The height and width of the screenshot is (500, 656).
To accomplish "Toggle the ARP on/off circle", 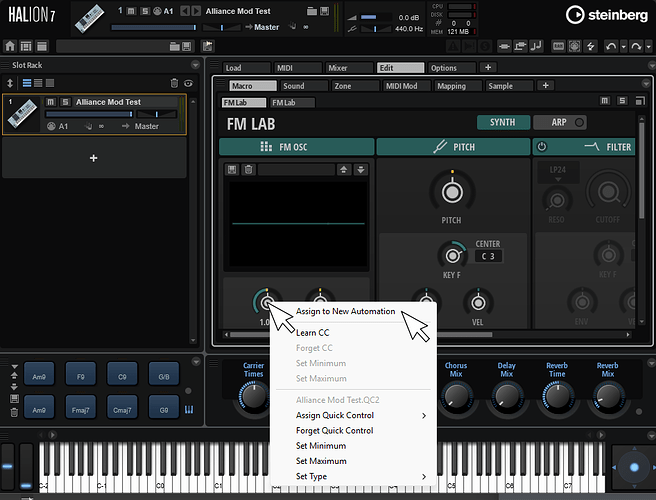I will coord(579,123).
